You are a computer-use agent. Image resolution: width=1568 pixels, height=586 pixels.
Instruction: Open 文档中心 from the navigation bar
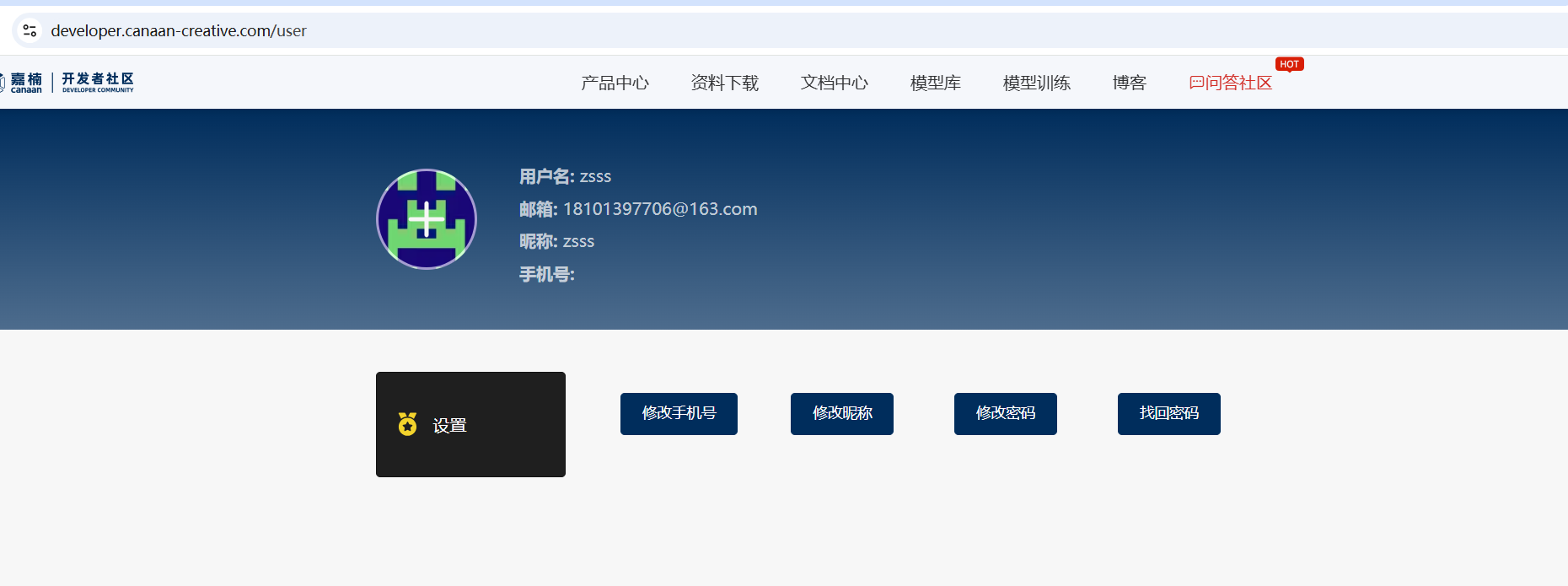tap(834, 83)
